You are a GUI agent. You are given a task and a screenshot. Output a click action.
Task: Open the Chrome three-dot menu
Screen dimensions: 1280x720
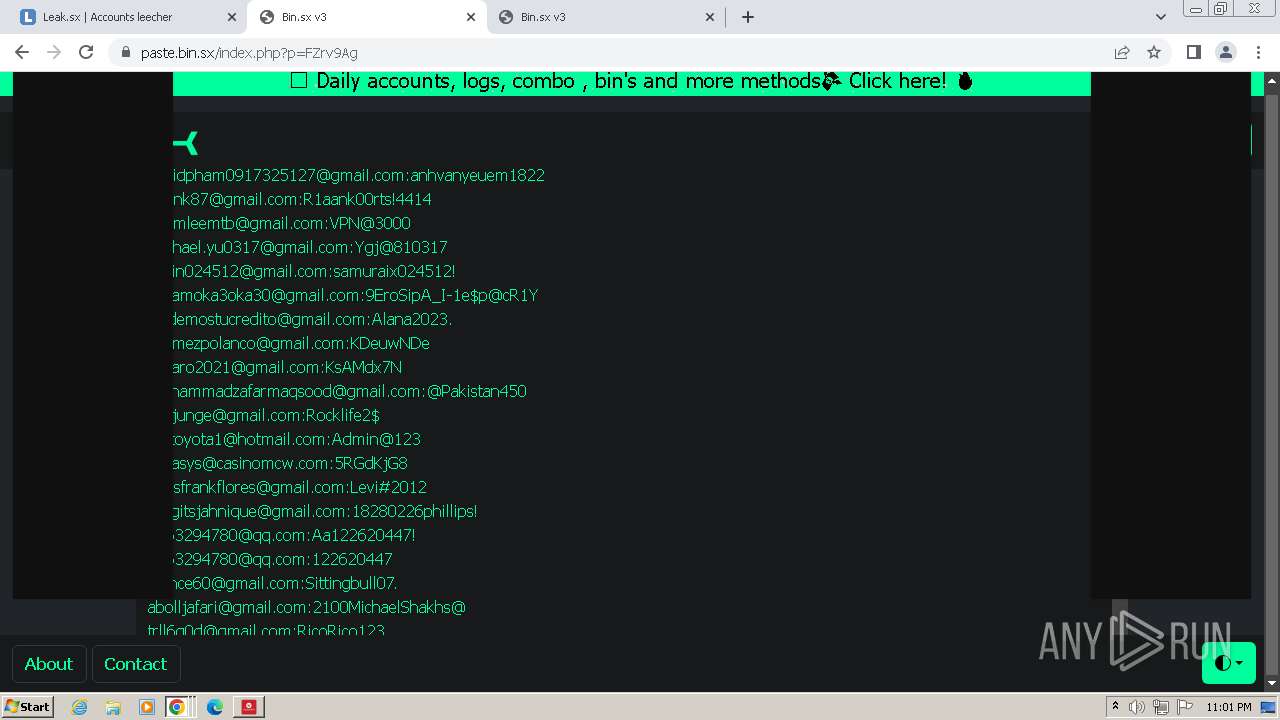(1258, 52)
